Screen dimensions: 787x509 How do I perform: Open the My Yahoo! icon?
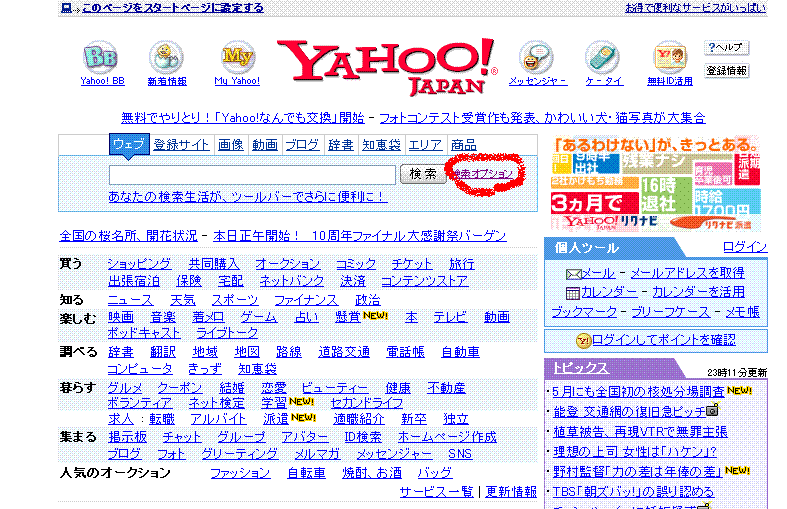(x=237, y=57)
